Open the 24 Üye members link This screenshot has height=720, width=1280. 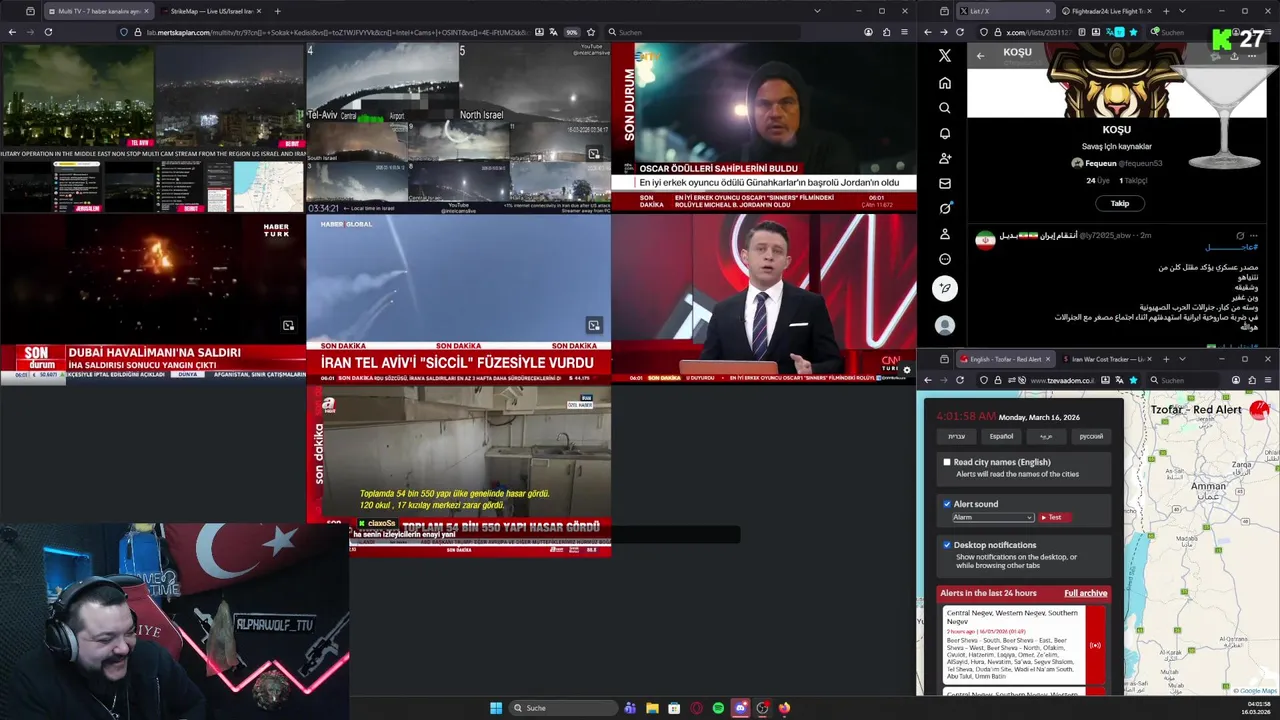coord(1098,181)
